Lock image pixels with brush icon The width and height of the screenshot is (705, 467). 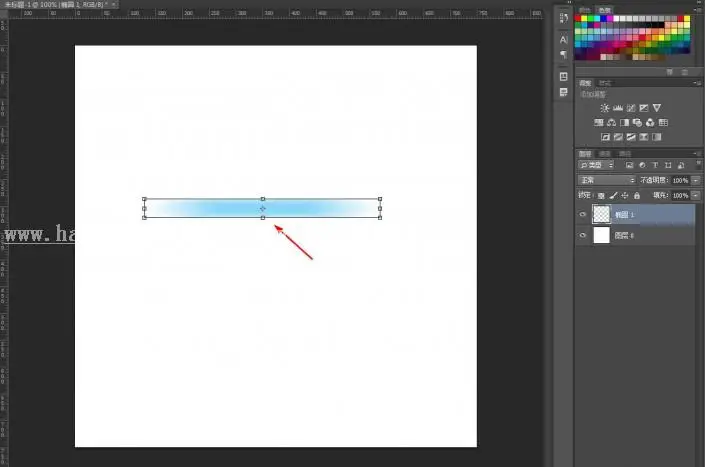(x=613, y=196)
